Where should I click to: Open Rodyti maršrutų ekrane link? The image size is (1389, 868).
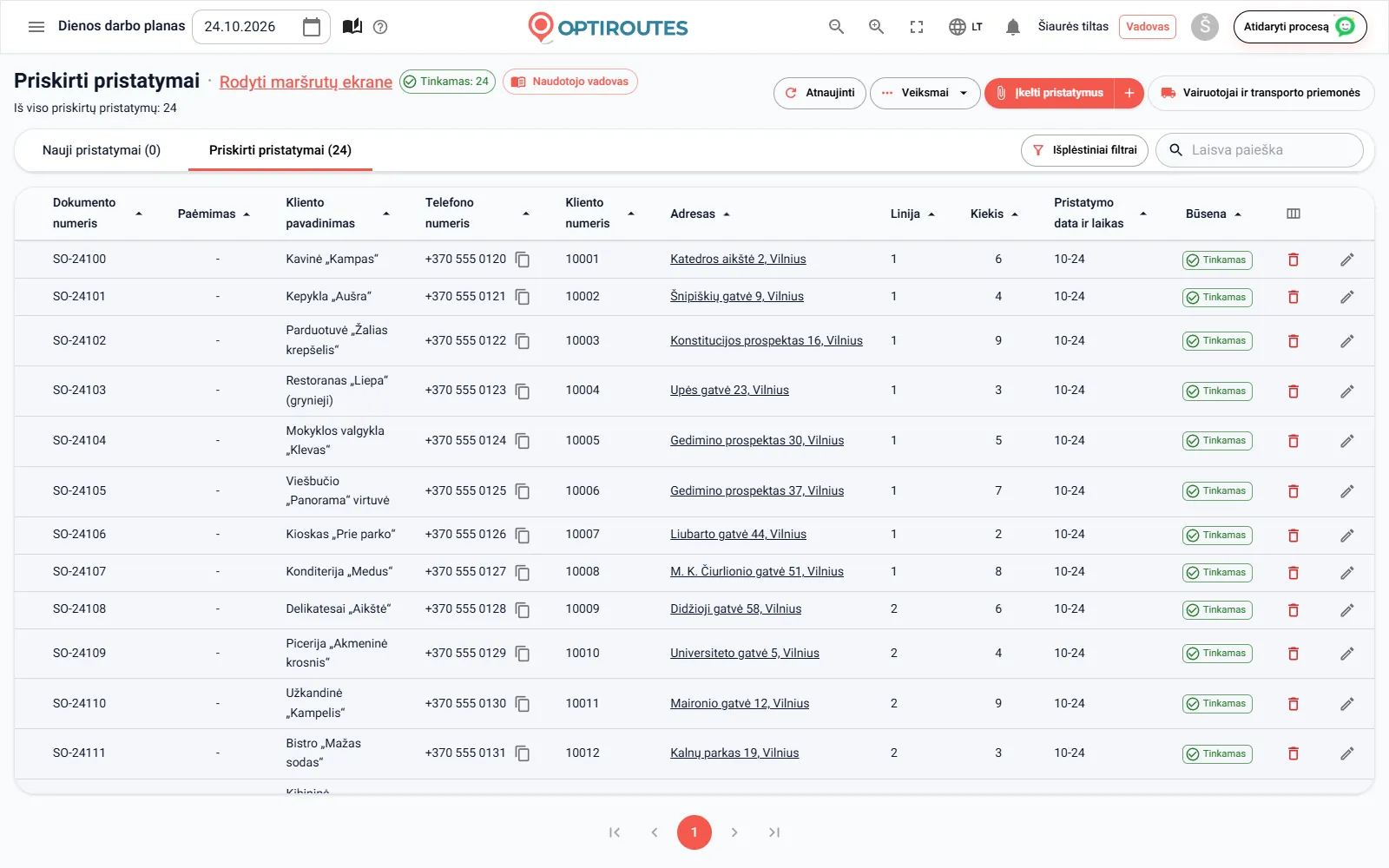point(306,82)
